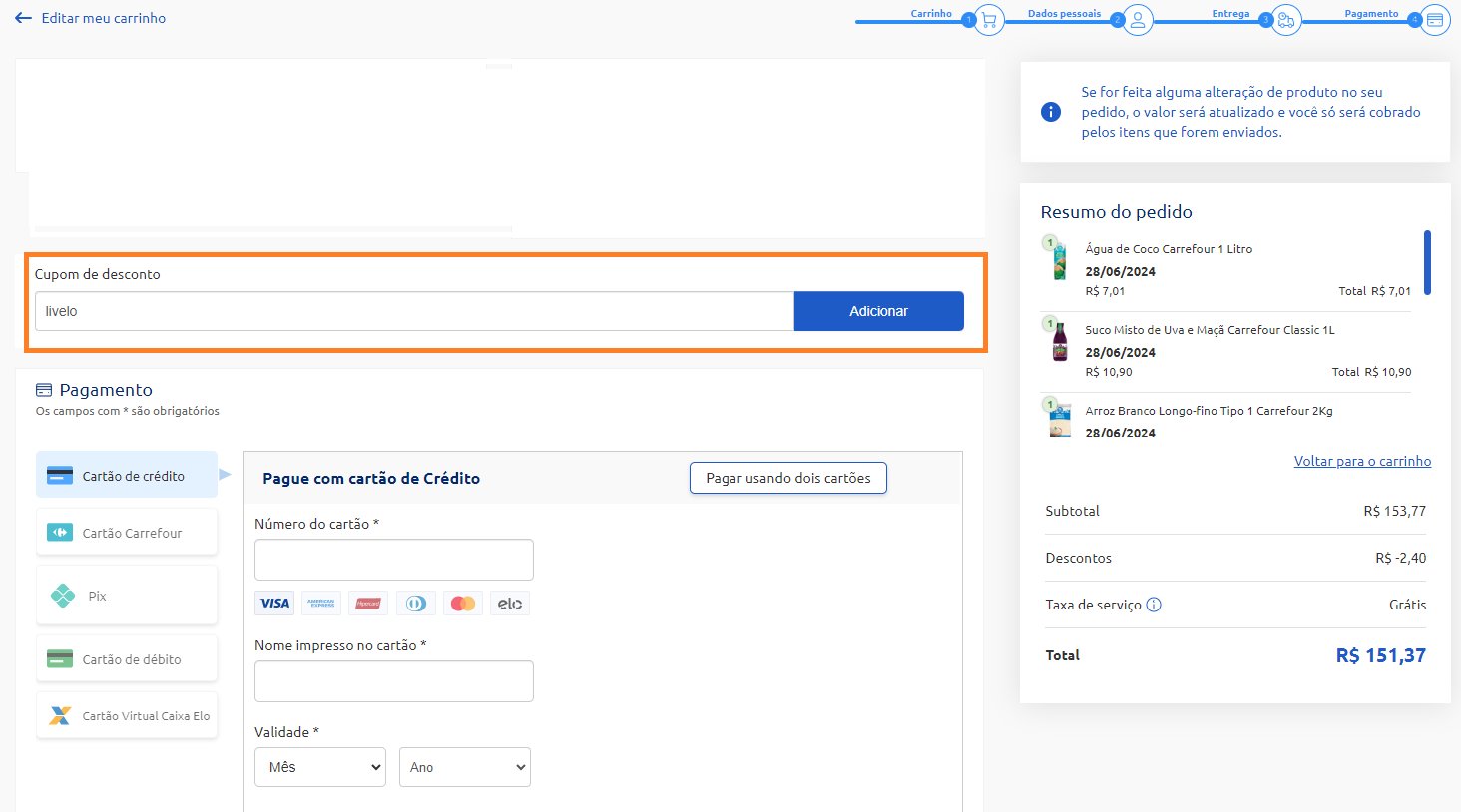This screenshot has height=812, width=1461.
Task: Open the Ano expiry dropdown
Action: (465, 767)
